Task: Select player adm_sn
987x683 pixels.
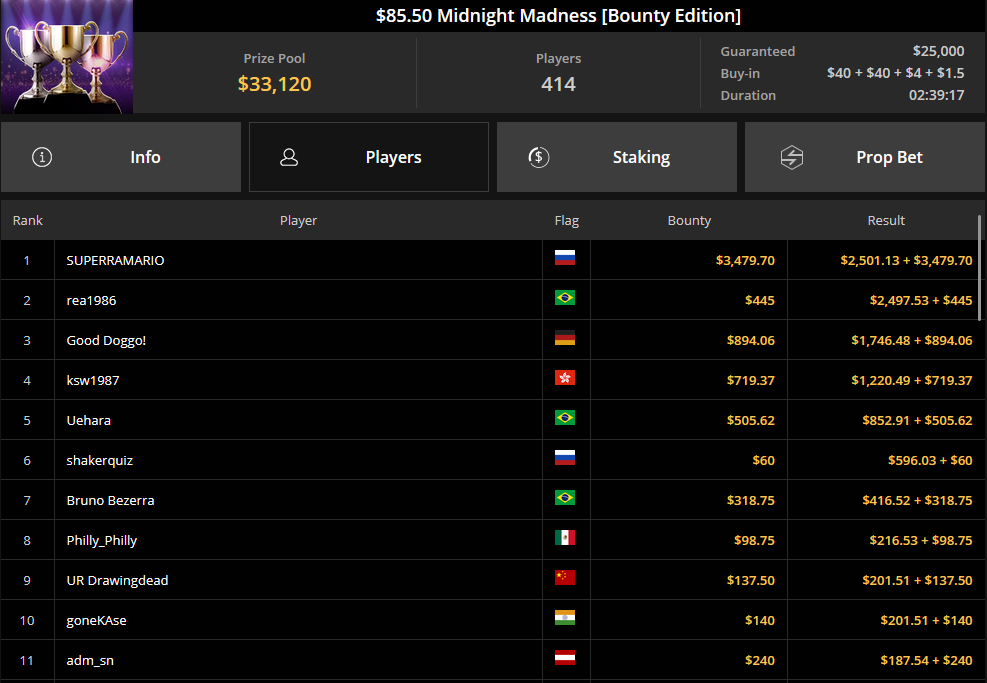Action: coord(90,660)
